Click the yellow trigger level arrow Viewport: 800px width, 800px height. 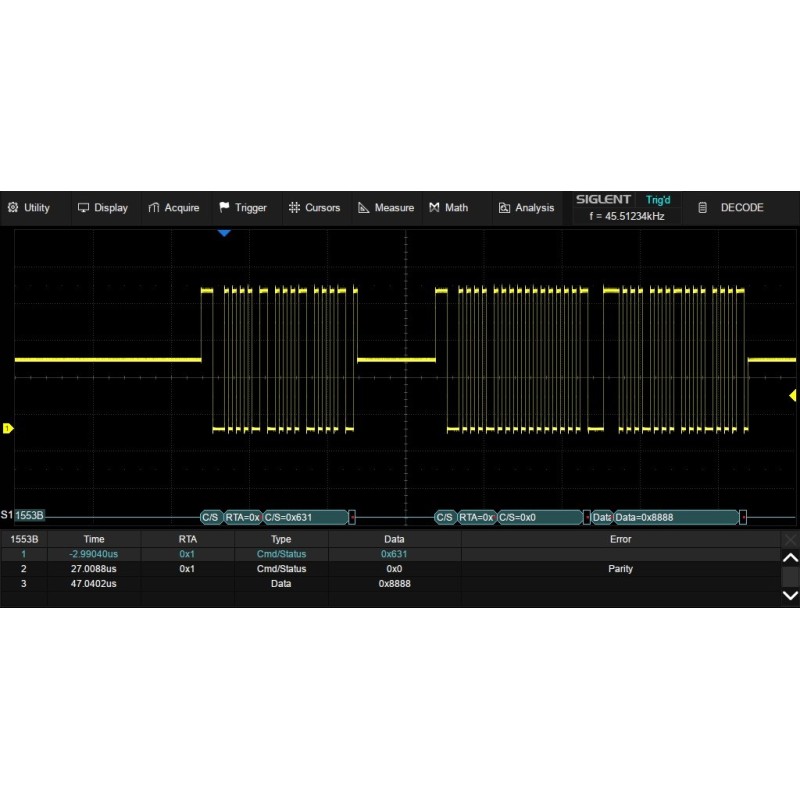click(791, 397)
